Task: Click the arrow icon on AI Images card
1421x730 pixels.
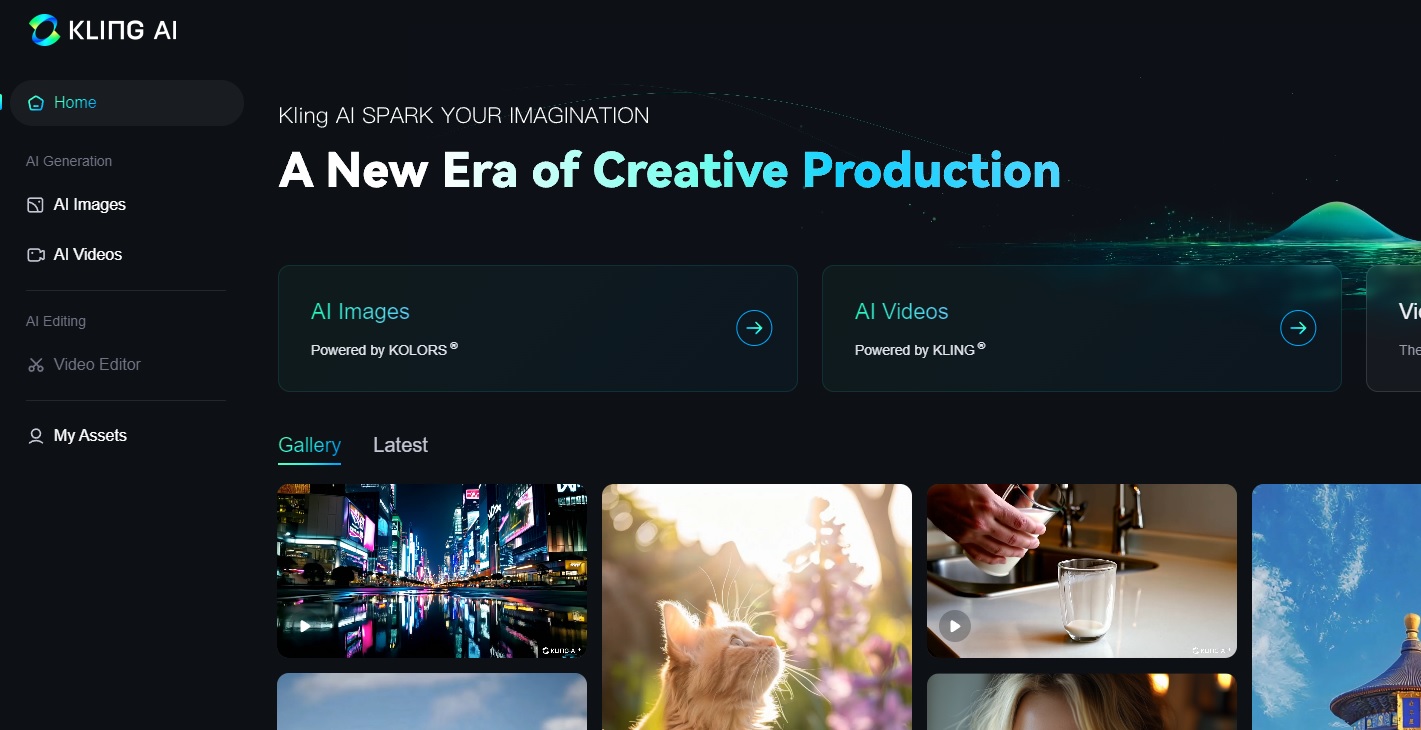Action: point(754,328)
